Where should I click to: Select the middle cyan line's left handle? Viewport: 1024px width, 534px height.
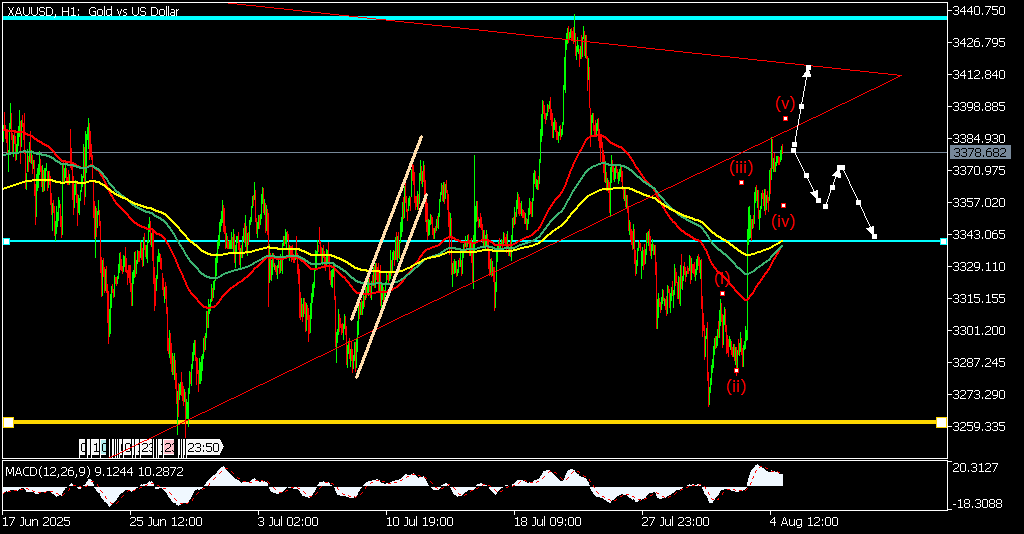coord(7,242)
